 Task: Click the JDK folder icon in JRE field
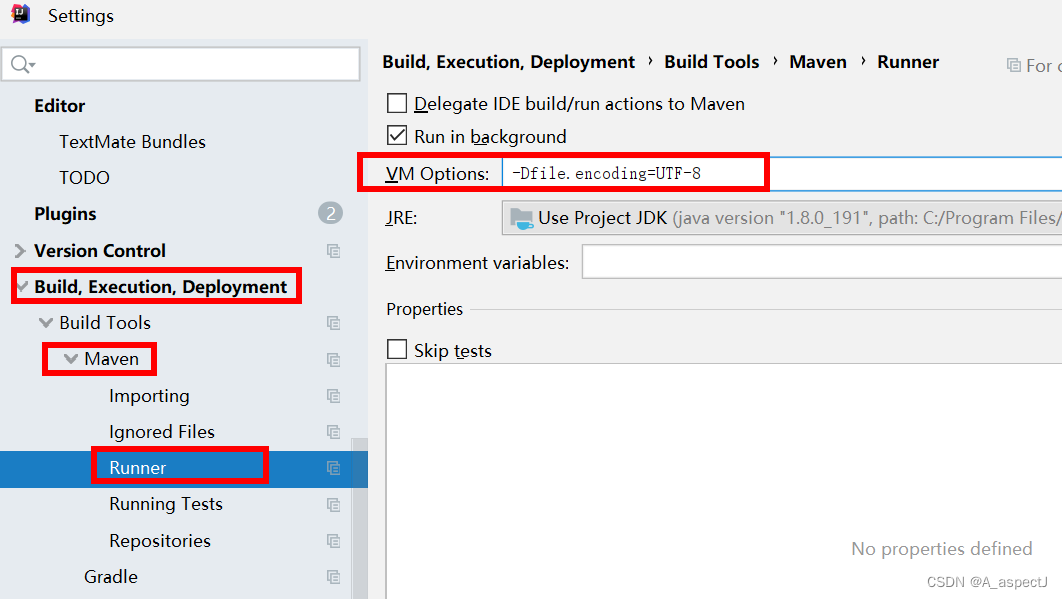(522, 218)
